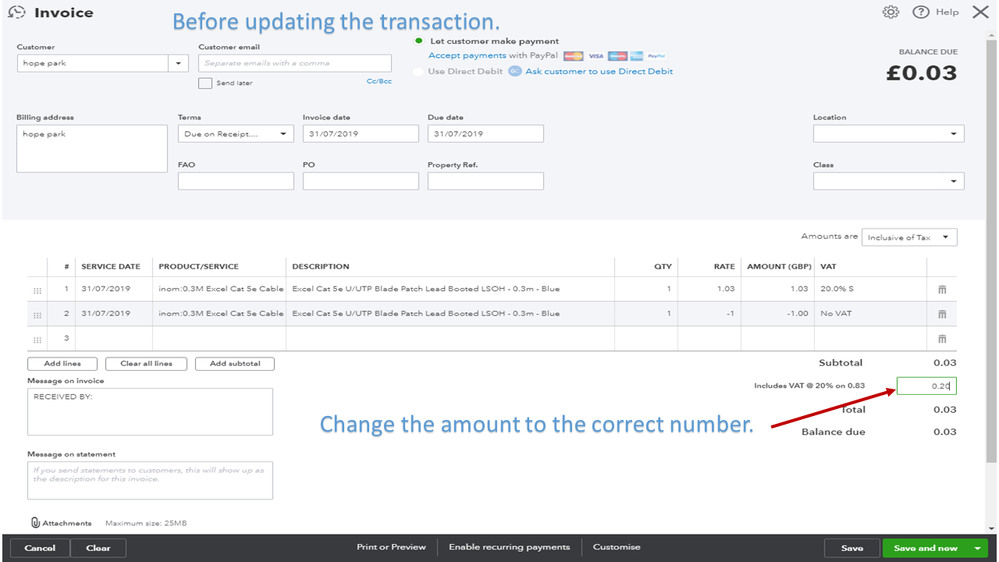The height and width of the screenshot is (562, 999).
Task: Click the 20.0% S VAT cell in line 1
Action: (x=870, y=289)
